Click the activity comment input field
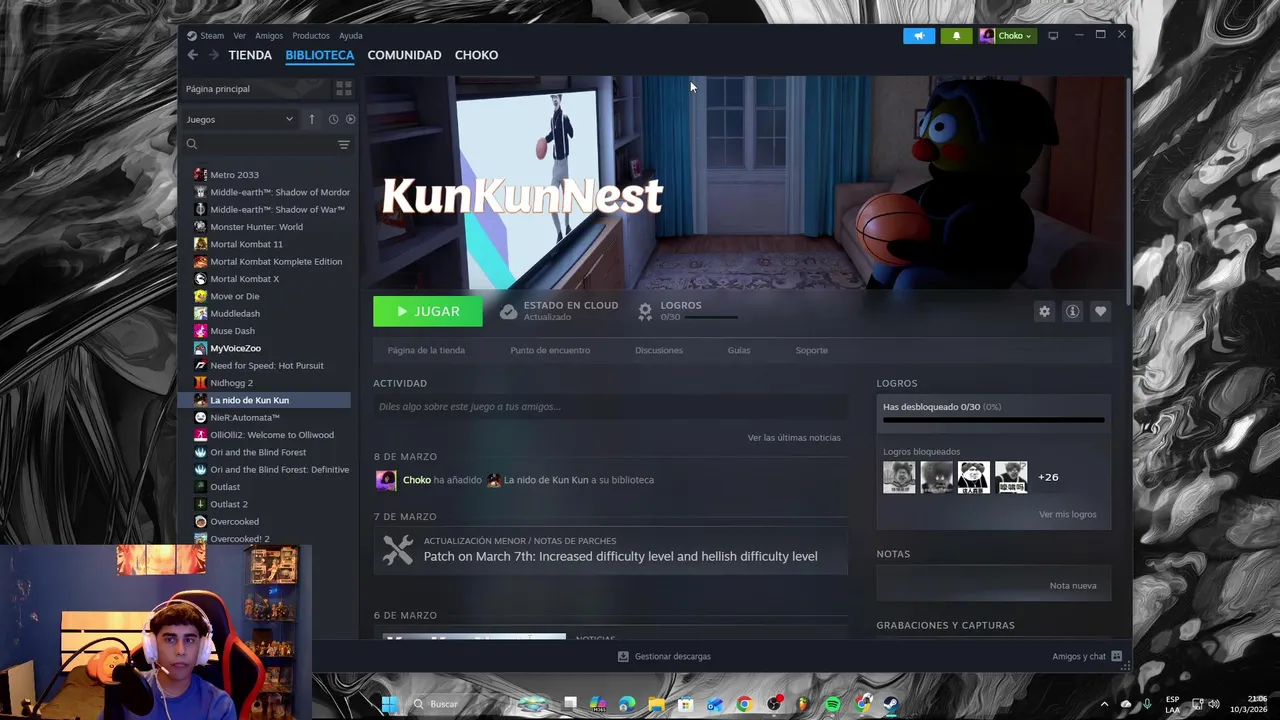The height and width of the screenshot is (720, 1280). 610,407
